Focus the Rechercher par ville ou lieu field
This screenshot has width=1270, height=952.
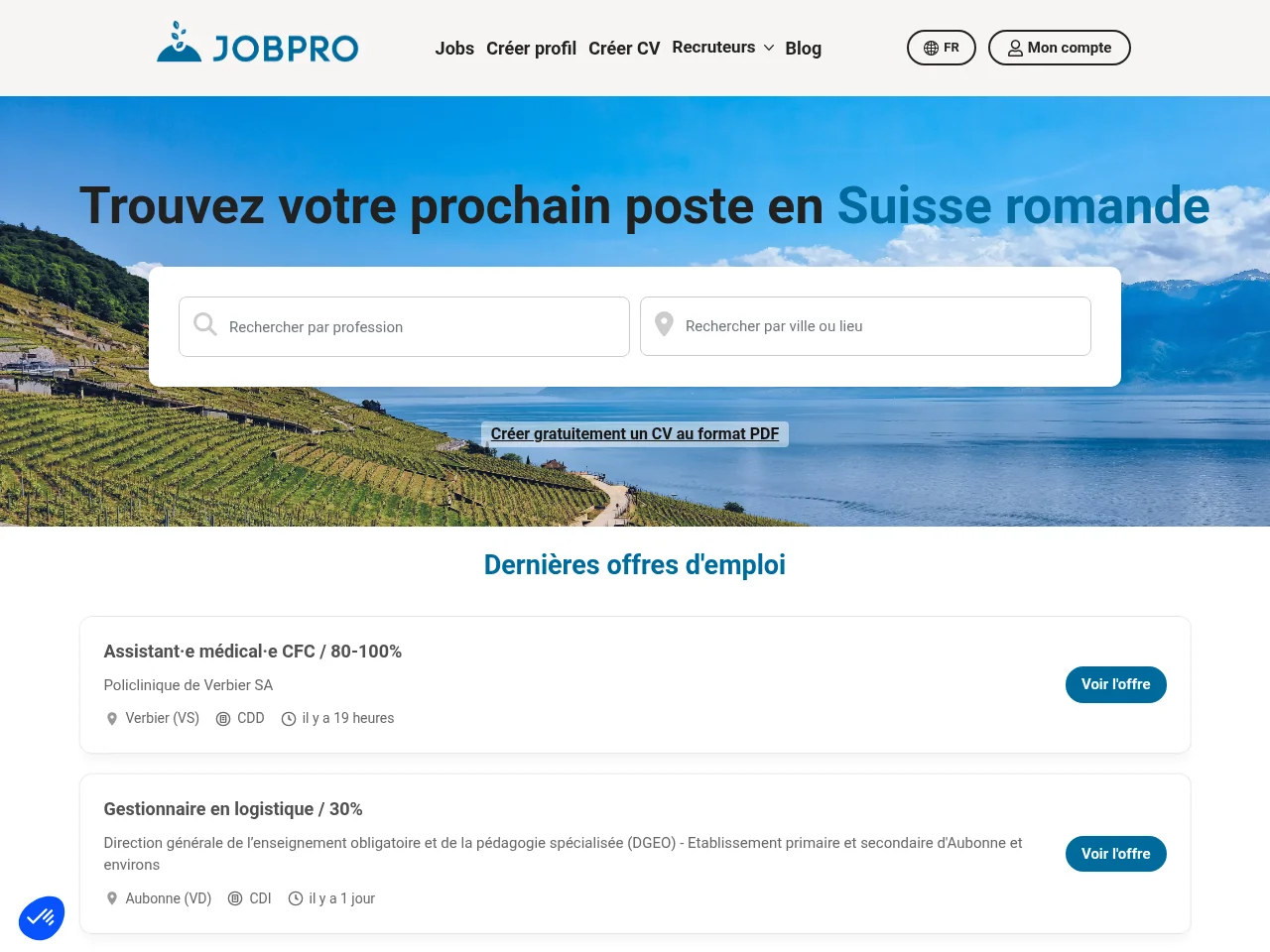pos(865,326)
